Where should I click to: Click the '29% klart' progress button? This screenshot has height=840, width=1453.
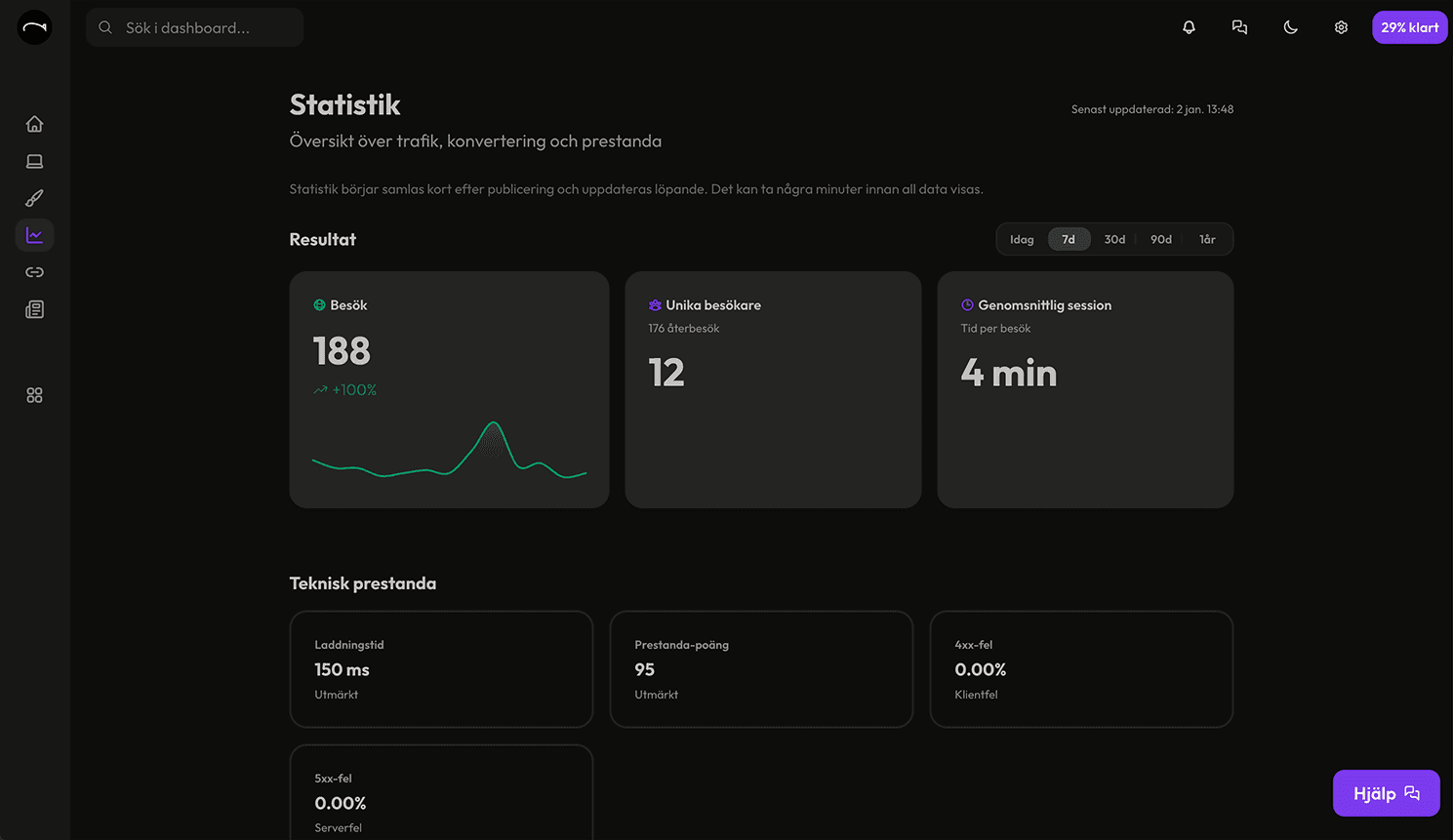1409,26
